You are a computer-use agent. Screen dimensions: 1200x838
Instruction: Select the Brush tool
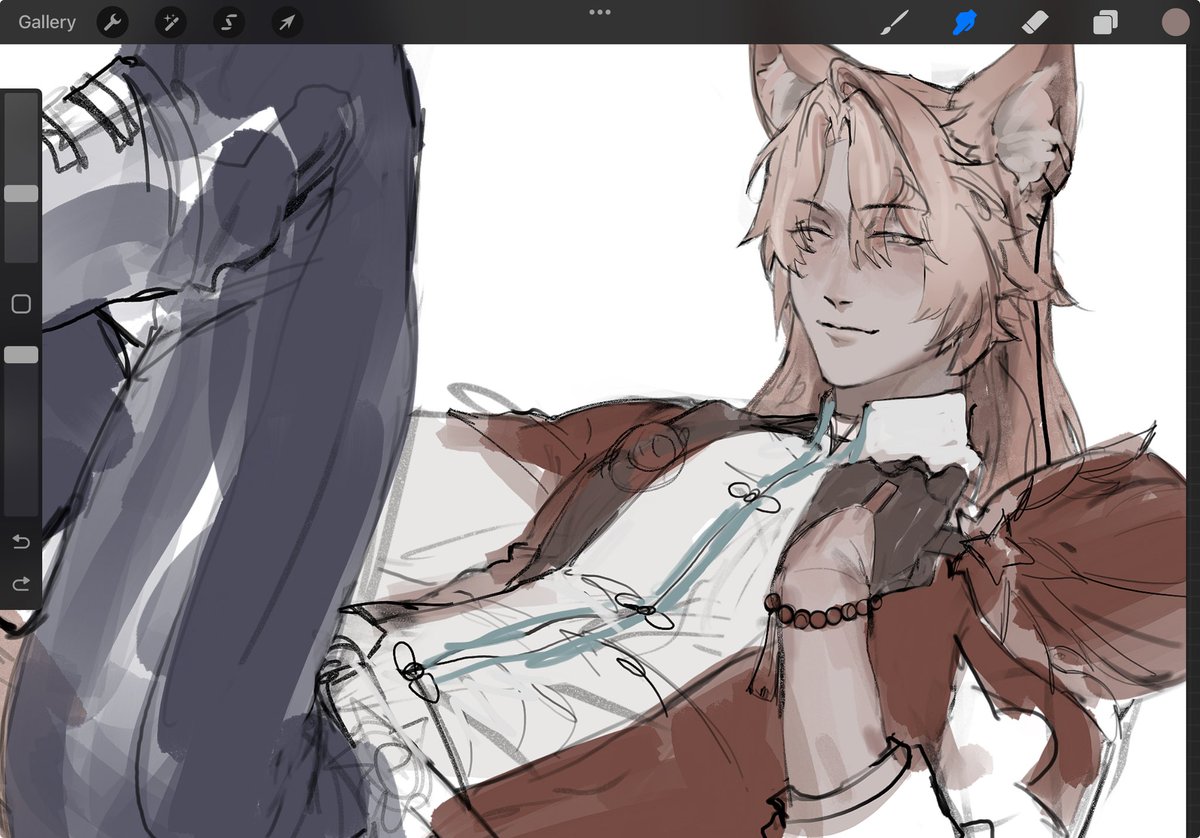tap(894, 22)
